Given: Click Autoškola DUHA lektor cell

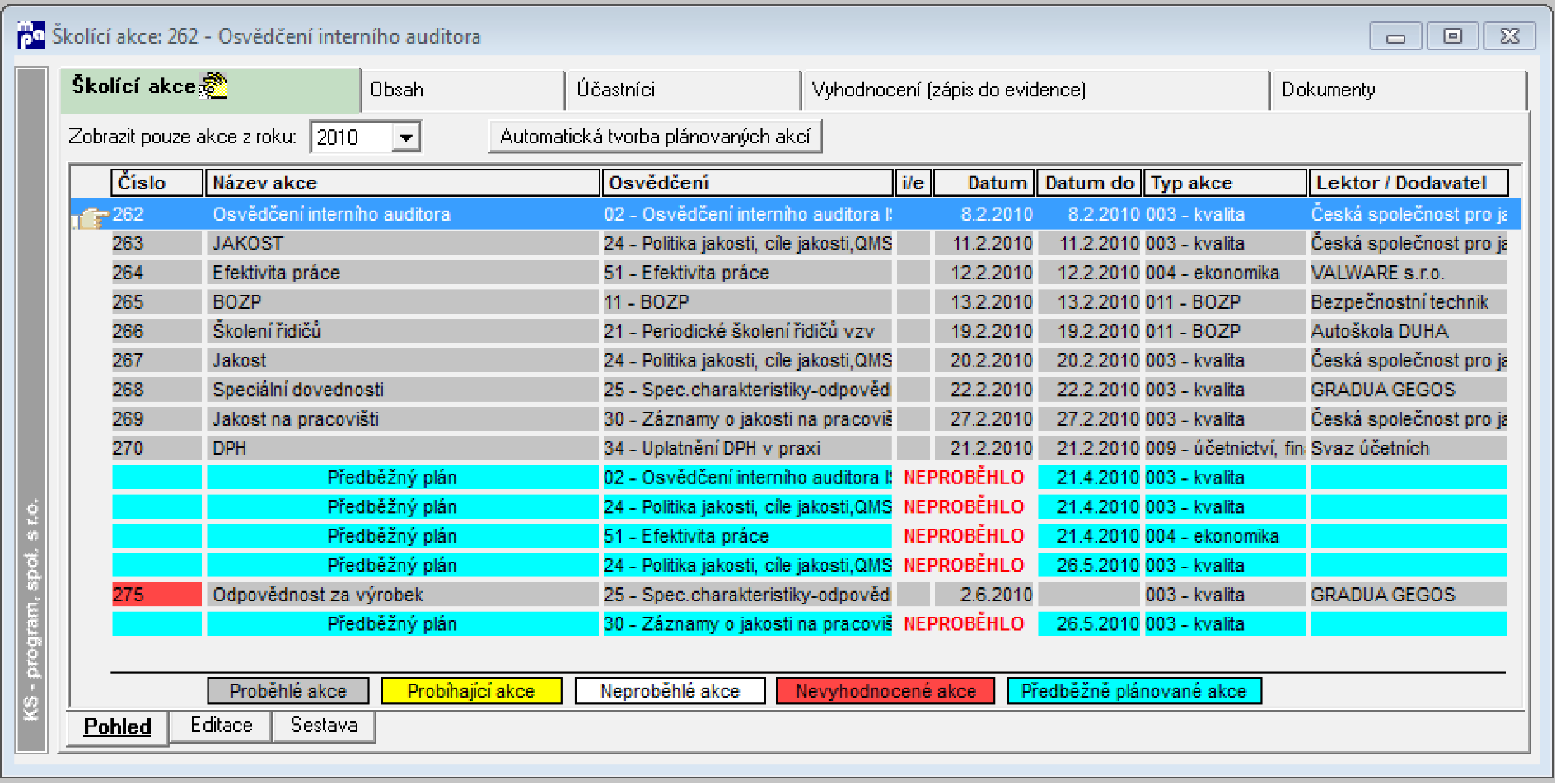Looking at the screenshot, I should [1409, 331].
